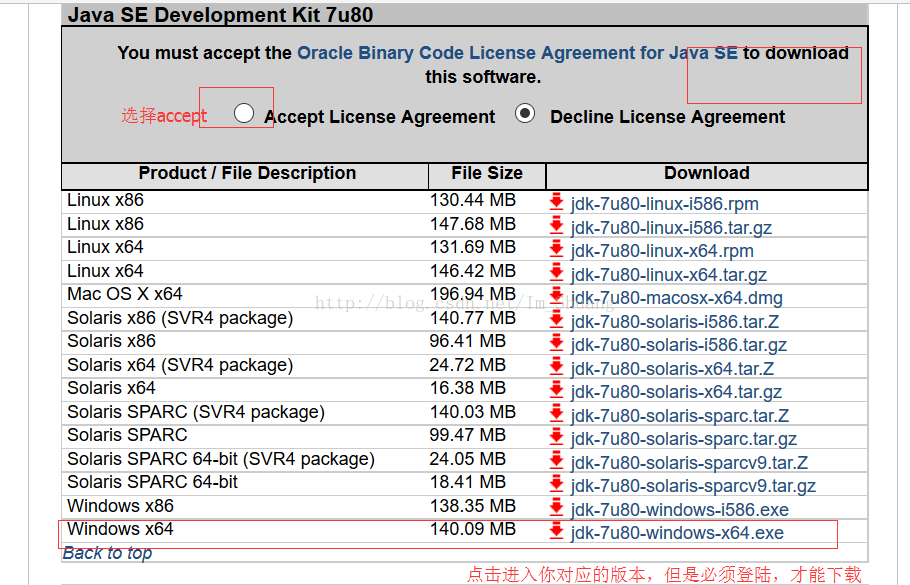Screen dimensions: 910x585
Task: Open jdk-7u80-solaris-x64.tar.gz link
Action: (676, 392)
